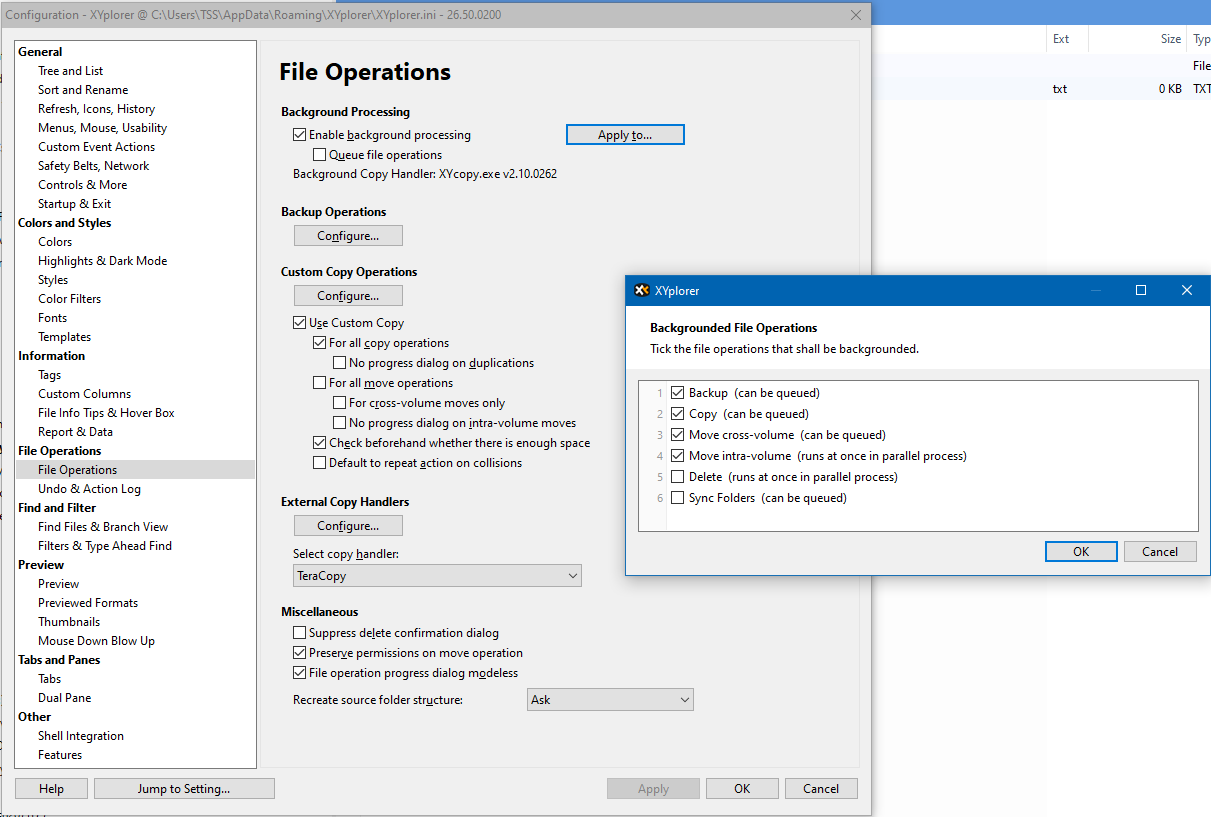Uncheck the Backup backgrounded operation
Screen dimensions: 1211x817
[678, 393]
